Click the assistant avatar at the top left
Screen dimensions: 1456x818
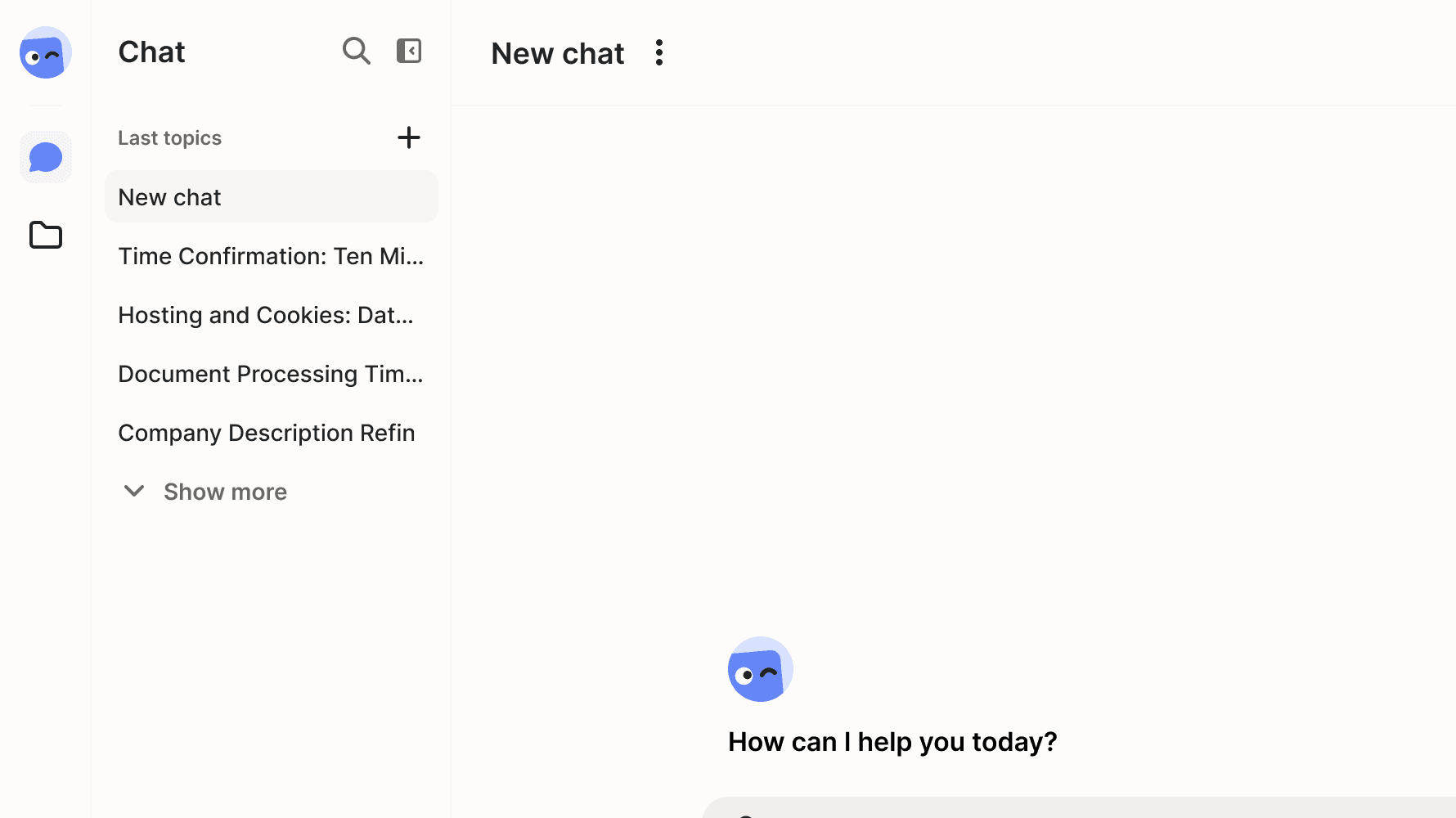tap(45, 52)
